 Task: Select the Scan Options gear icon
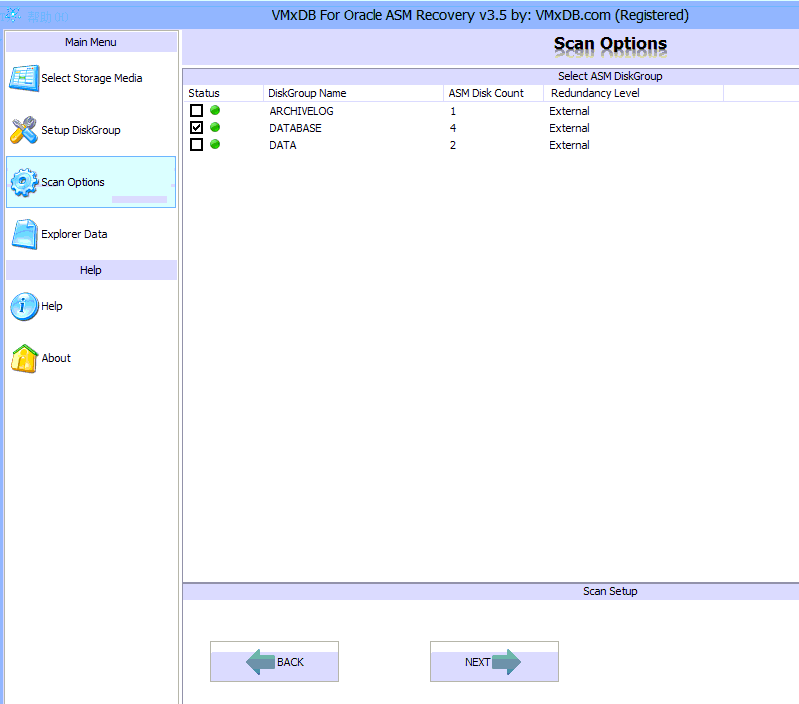click(x=24, y=182)
